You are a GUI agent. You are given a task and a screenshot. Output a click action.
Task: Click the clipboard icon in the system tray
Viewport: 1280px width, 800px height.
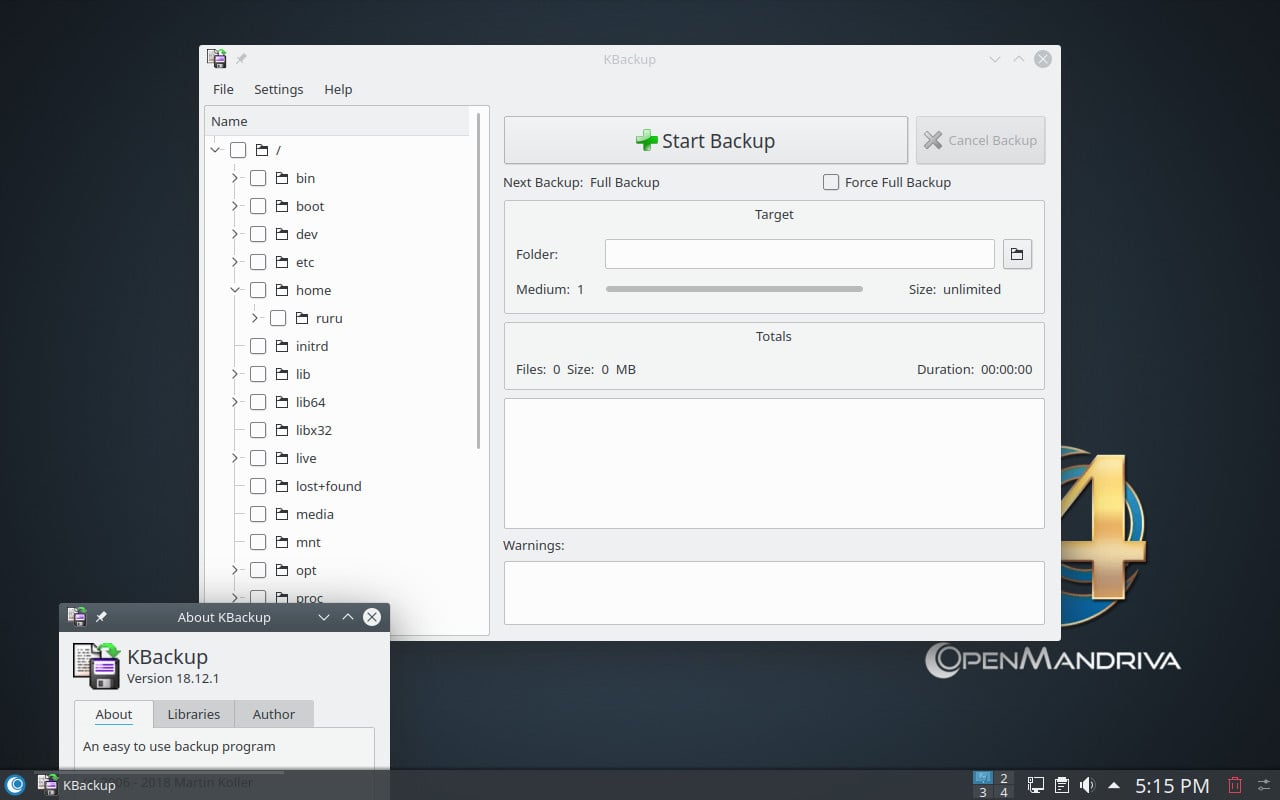tap(1060, 785)
